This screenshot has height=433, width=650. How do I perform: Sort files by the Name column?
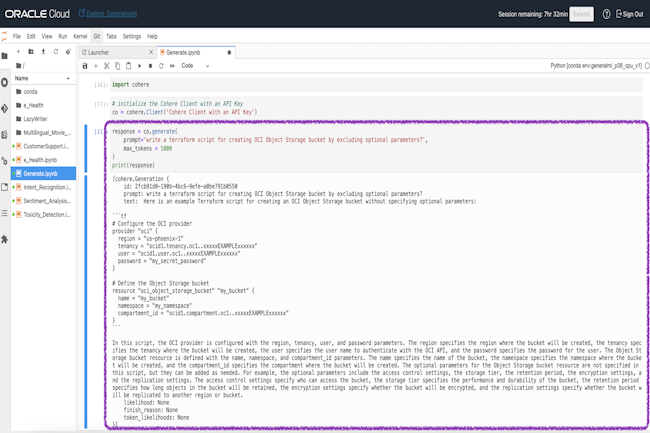pyautogui.click(x=43, y=78)
